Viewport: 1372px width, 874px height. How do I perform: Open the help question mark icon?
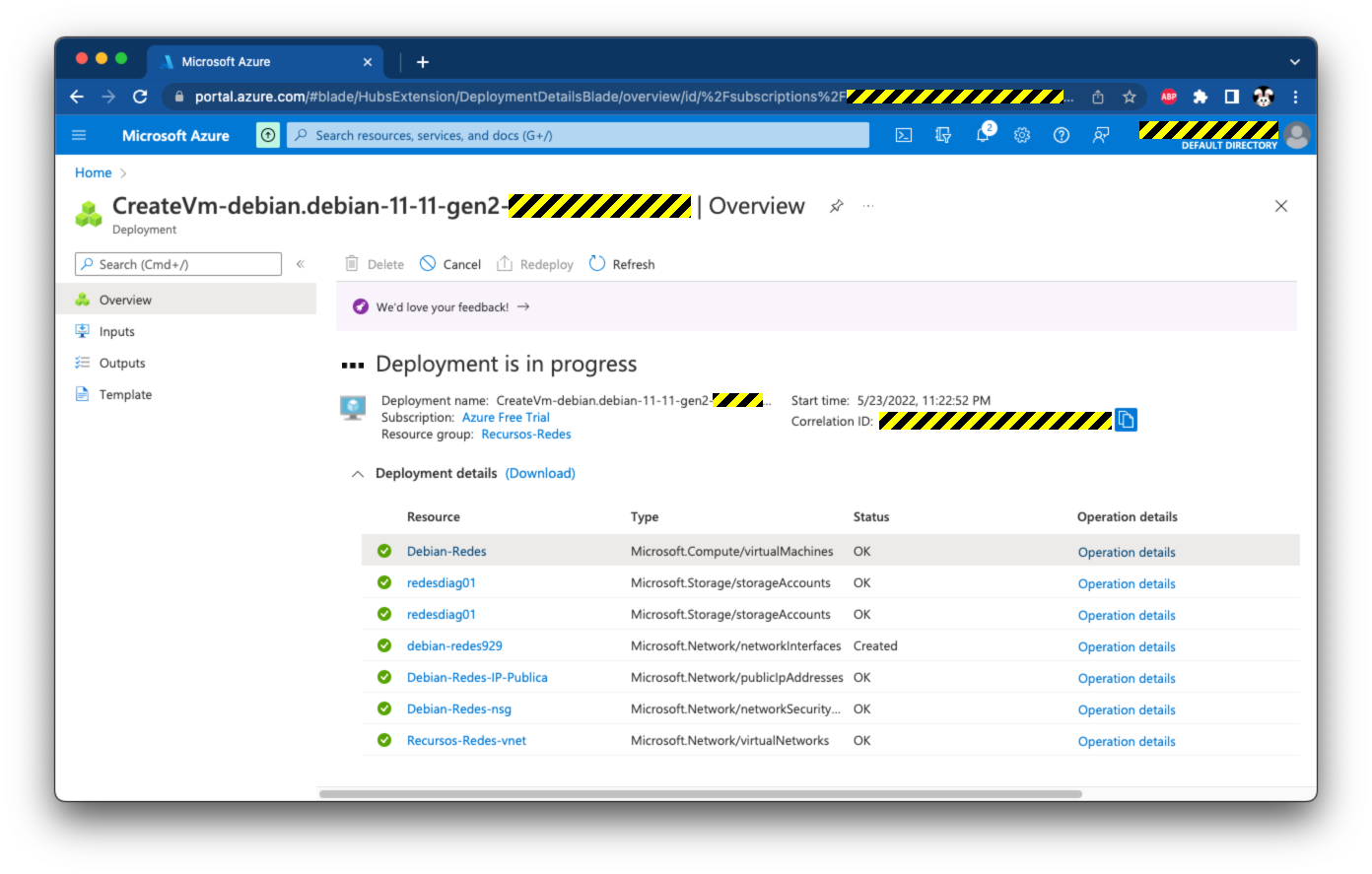pos(1062,136)
